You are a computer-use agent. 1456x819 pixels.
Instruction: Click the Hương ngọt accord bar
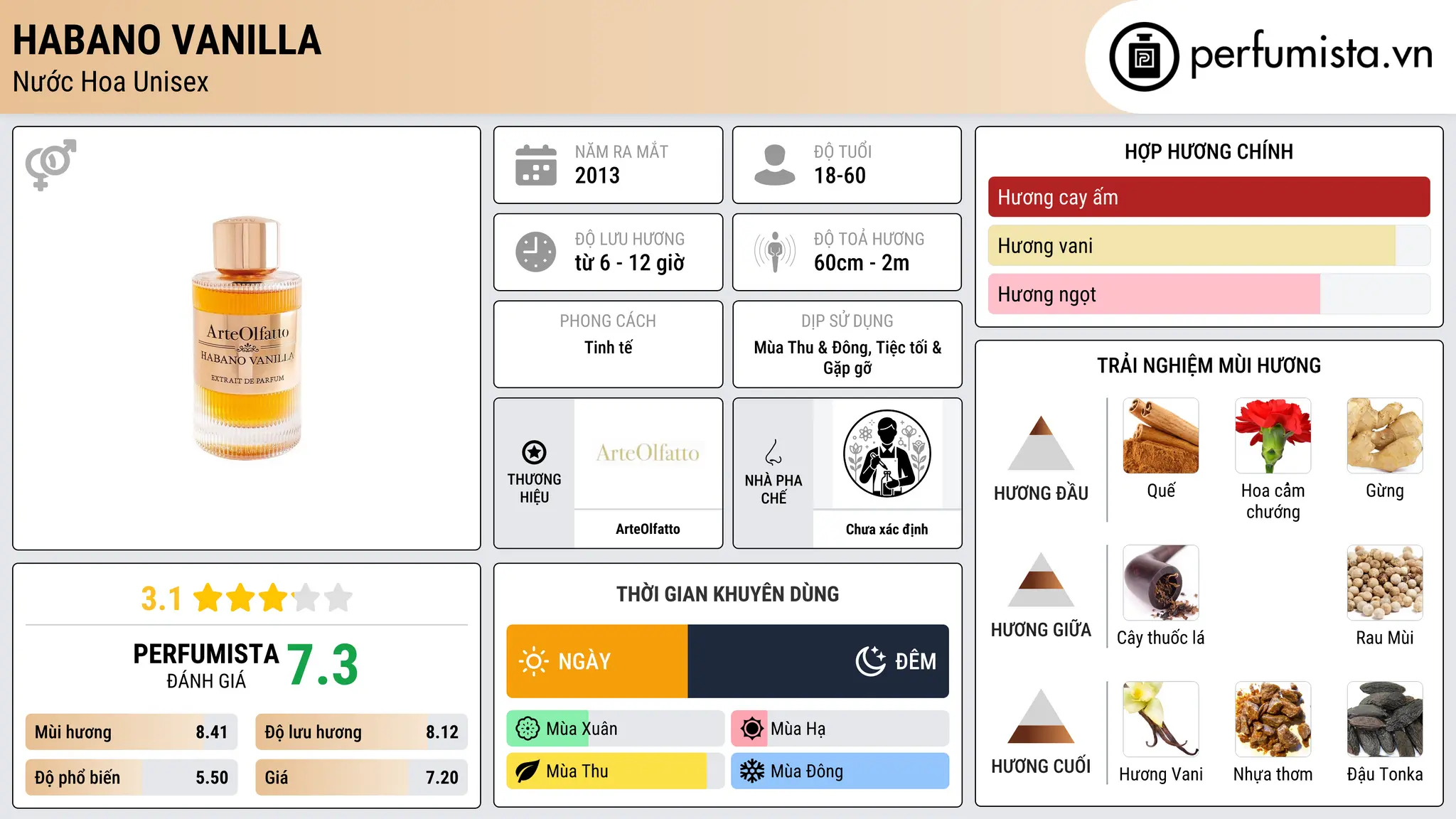[x=1209, y=294]
